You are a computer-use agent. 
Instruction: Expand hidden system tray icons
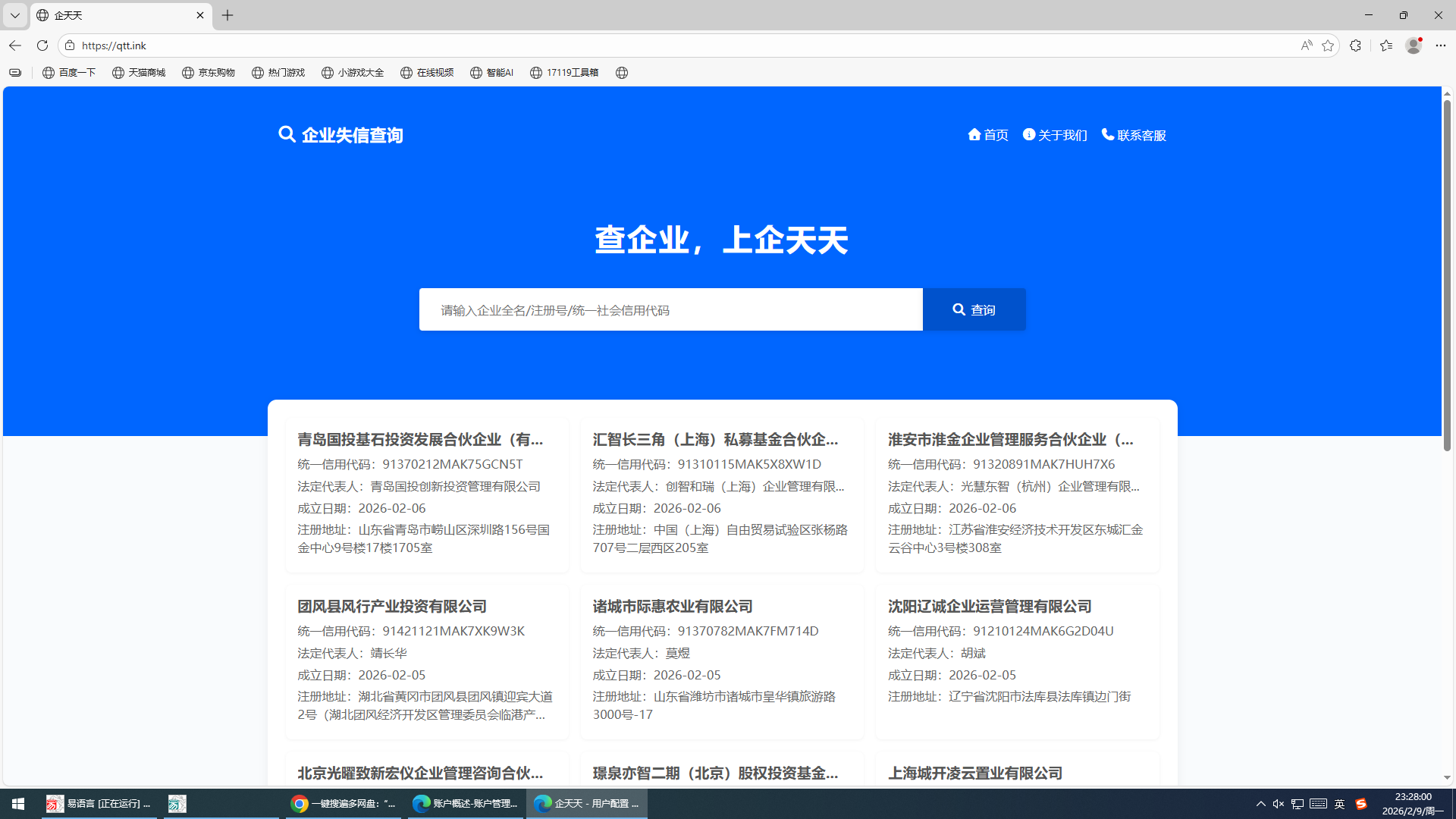(x=1260, y=804)
